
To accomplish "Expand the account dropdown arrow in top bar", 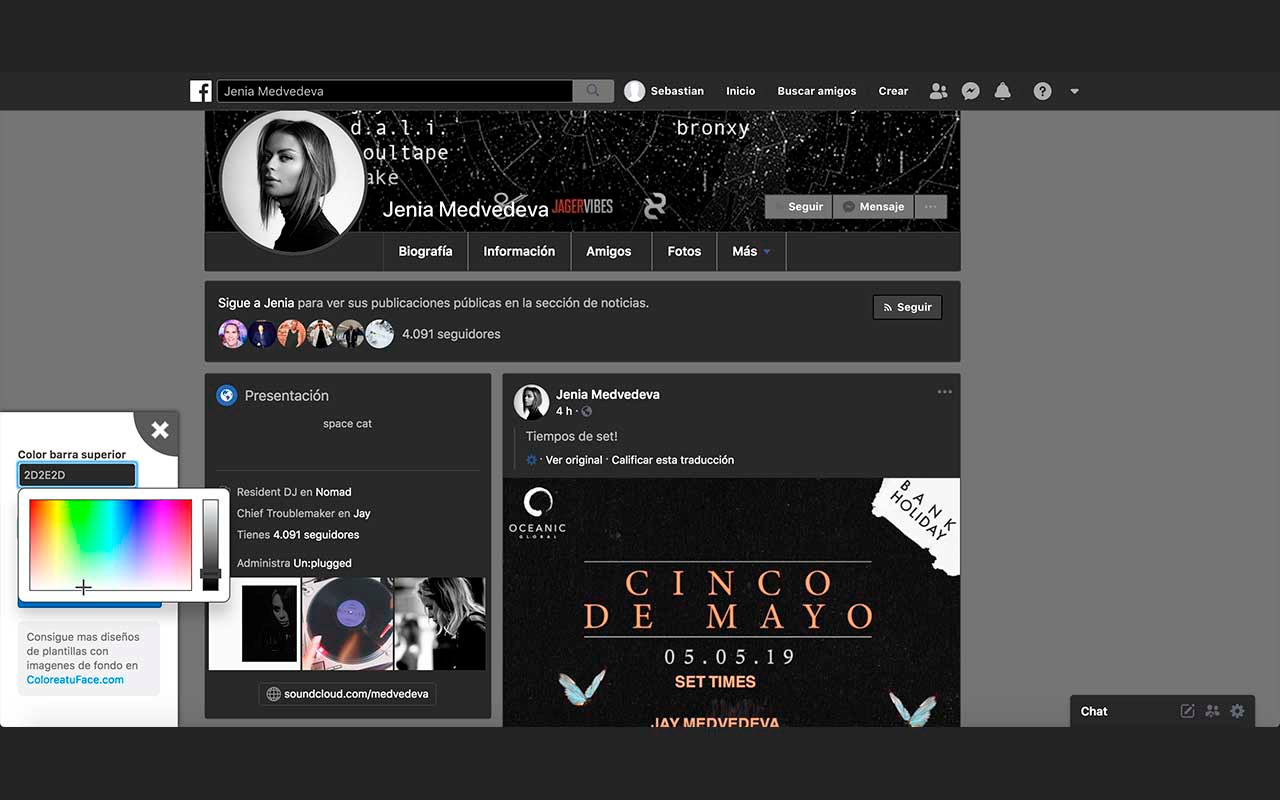I will (1074, 91).
